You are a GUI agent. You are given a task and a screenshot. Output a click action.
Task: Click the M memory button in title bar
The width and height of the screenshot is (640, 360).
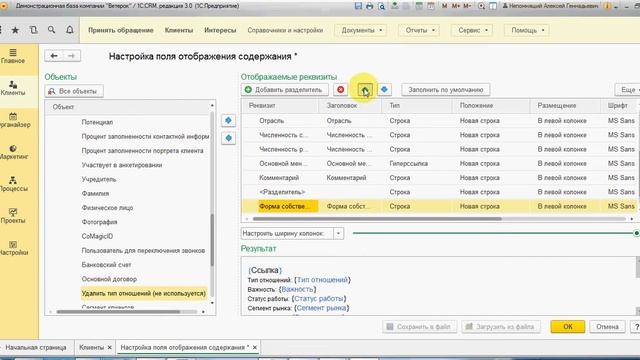click(x=444, y=6)
